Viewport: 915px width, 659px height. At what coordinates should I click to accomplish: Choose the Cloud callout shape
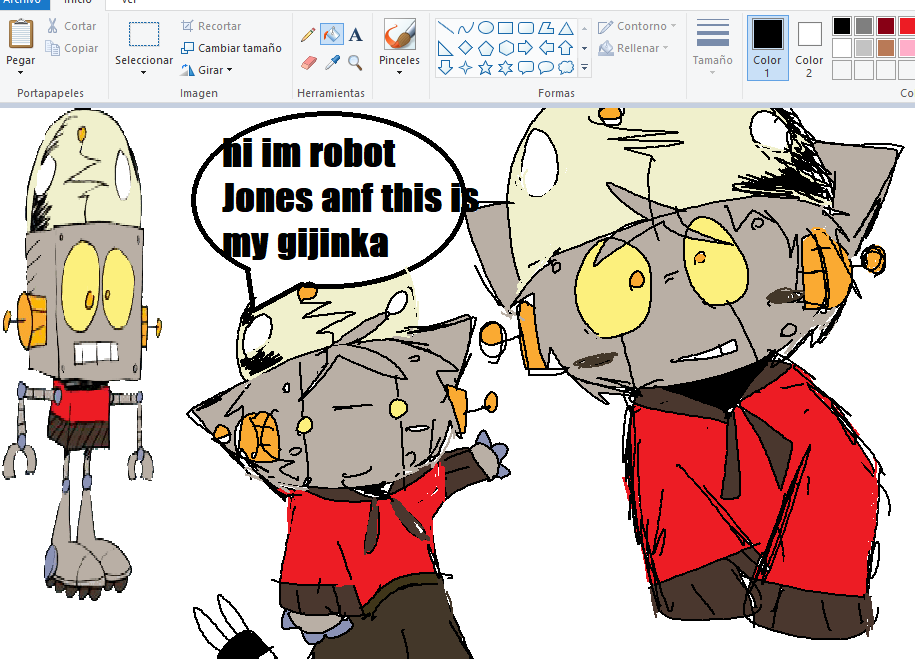[565, 68]
